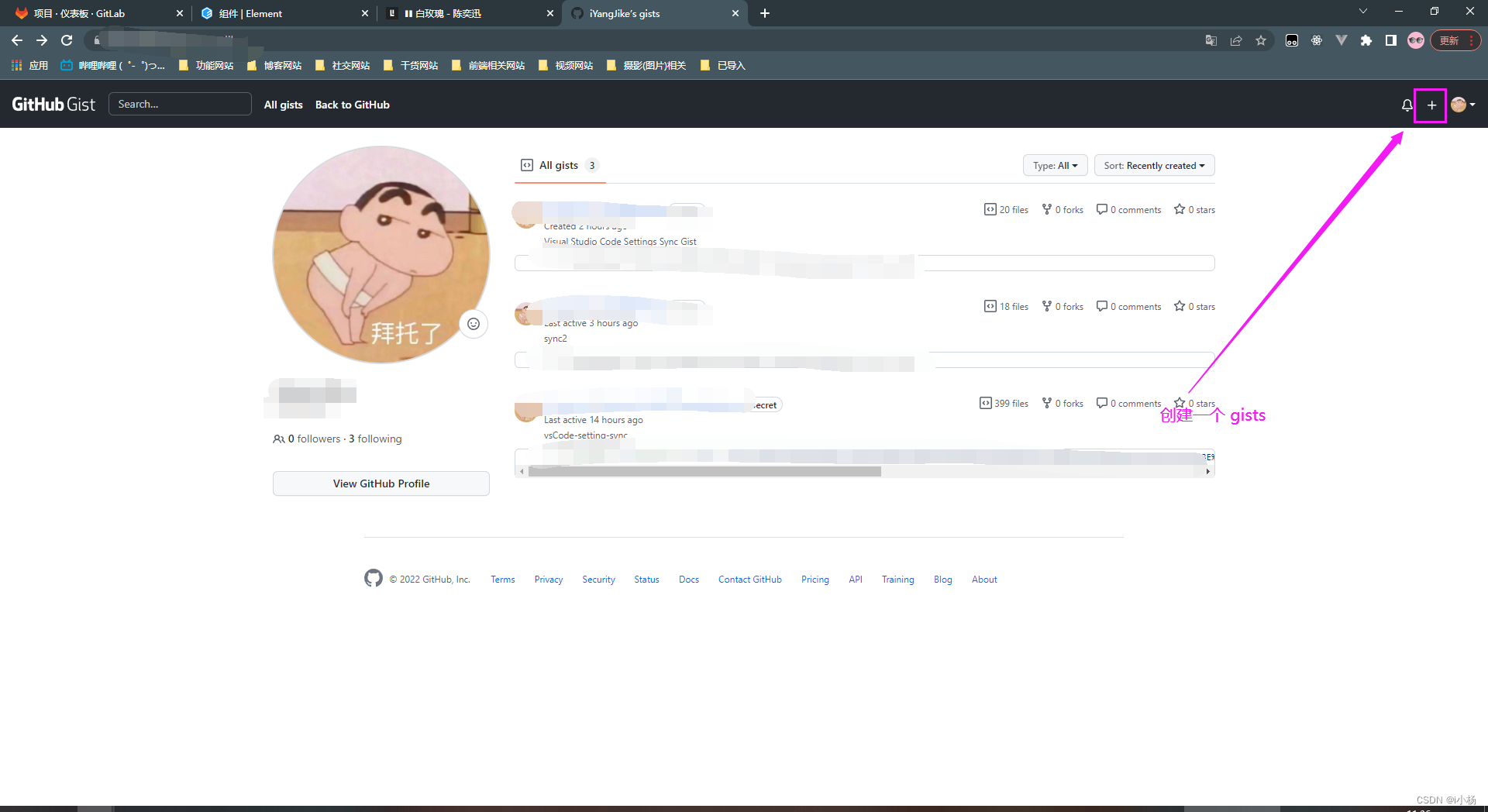Open the 前端相关网站 bookmark folder
This screenshot has height=812, width=1488.
coord(488,65)
